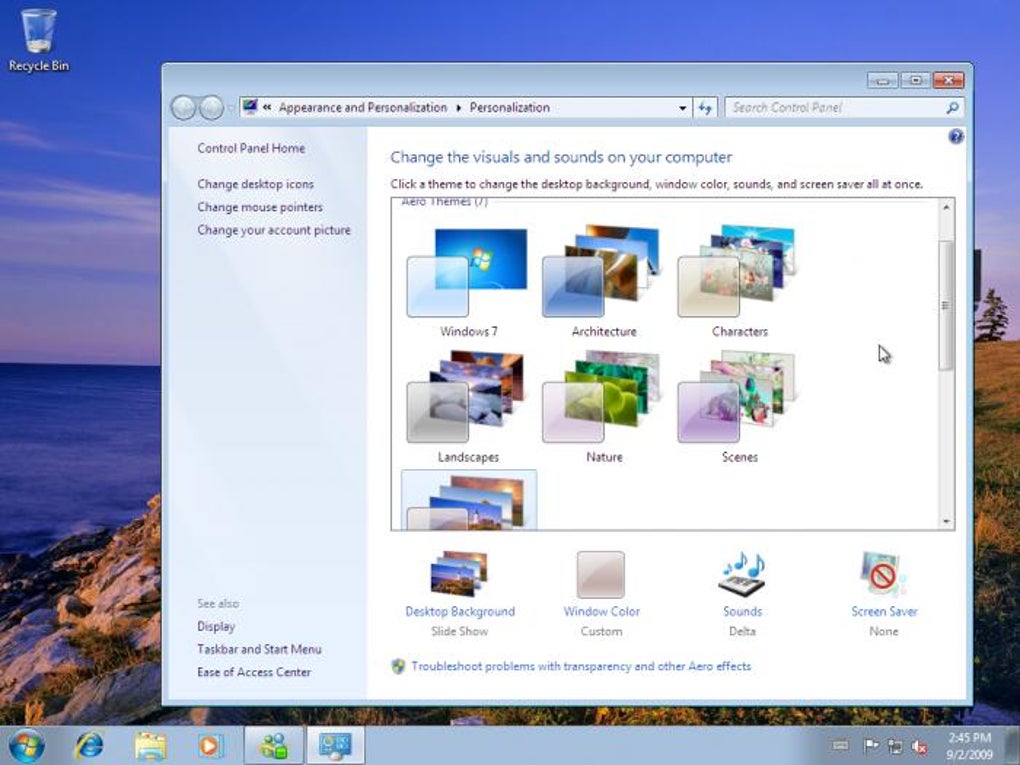
Task: Open Action Center flag tray icon
Action: point(870,745)
